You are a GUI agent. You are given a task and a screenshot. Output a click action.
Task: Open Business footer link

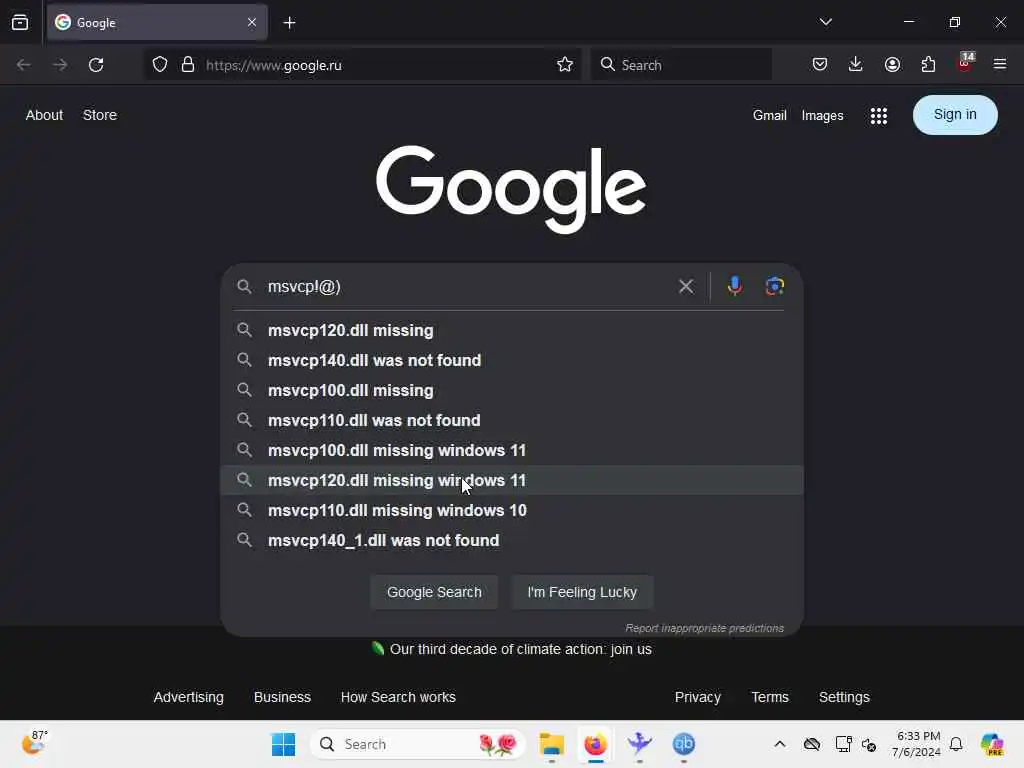282,697
